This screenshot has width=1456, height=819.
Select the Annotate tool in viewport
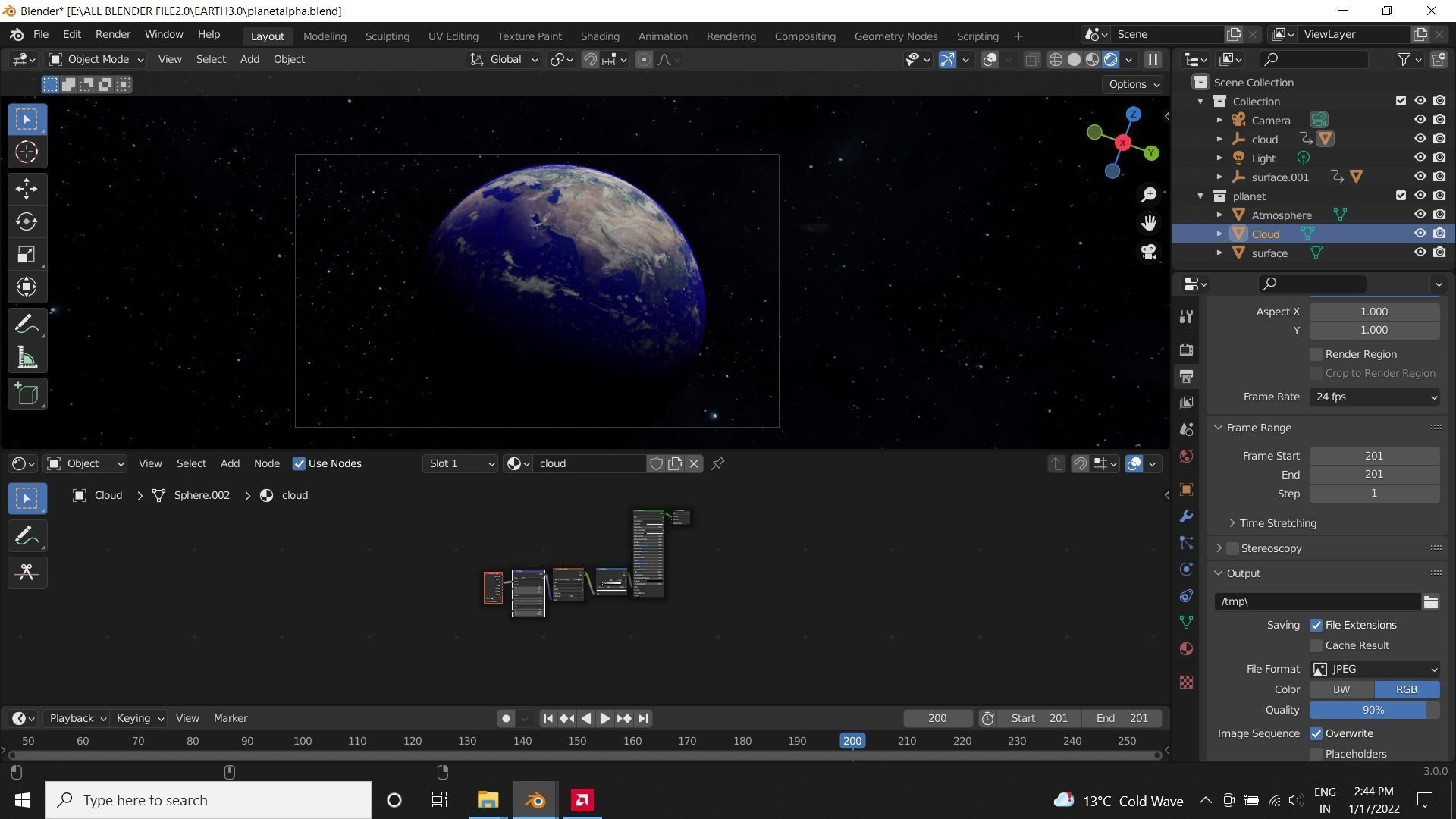(27, 325)
